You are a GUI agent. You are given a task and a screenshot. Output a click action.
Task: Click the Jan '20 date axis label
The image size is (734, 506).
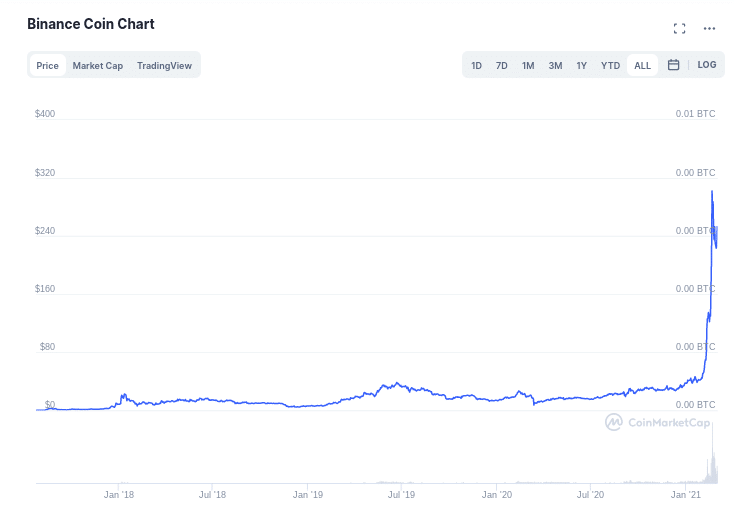[497, 495]
